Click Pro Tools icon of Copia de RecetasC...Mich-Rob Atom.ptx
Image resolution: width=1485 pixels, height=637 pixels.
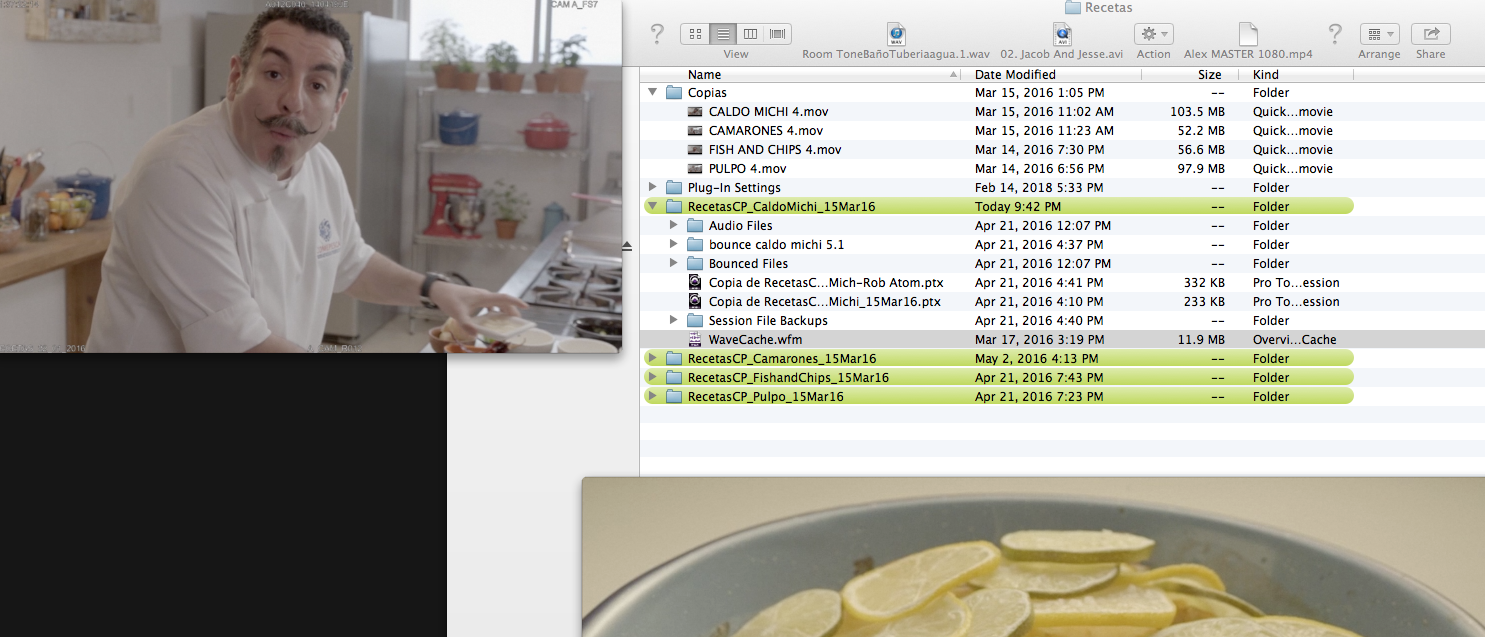(x=695, y=282)
